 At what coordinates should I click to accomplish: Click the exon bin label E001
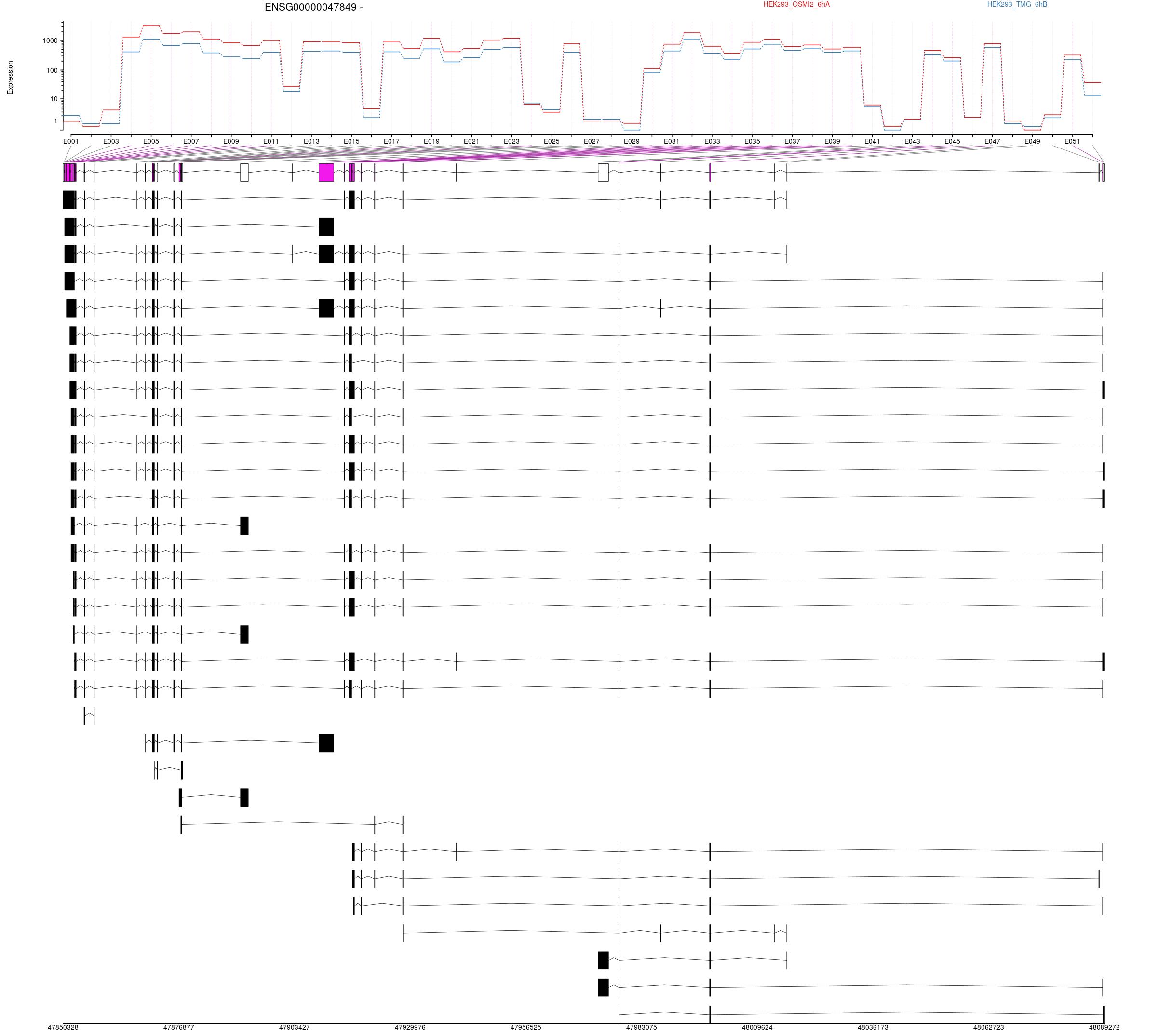coord(70,141)
